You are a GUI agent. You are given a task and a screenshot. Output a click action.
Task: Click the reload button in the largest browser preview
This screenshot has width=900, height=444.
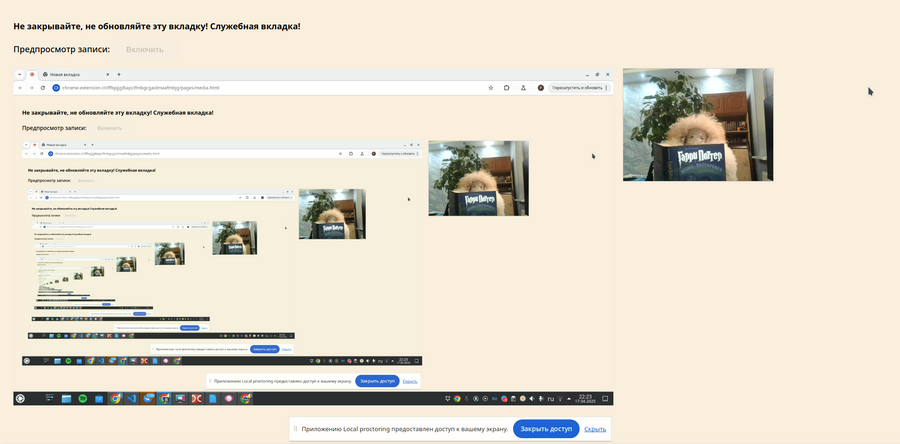(42, 88)
